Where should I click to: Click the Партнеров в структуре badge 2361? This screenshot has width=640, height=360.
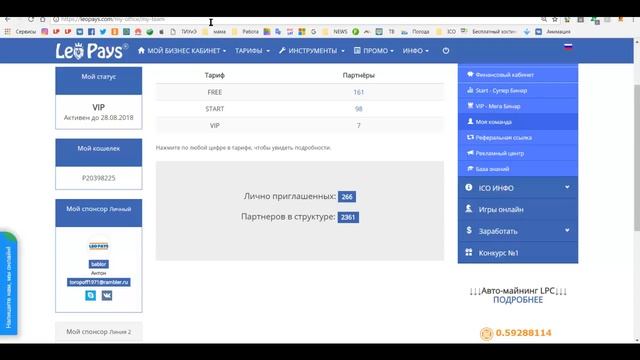coord(348,217)
